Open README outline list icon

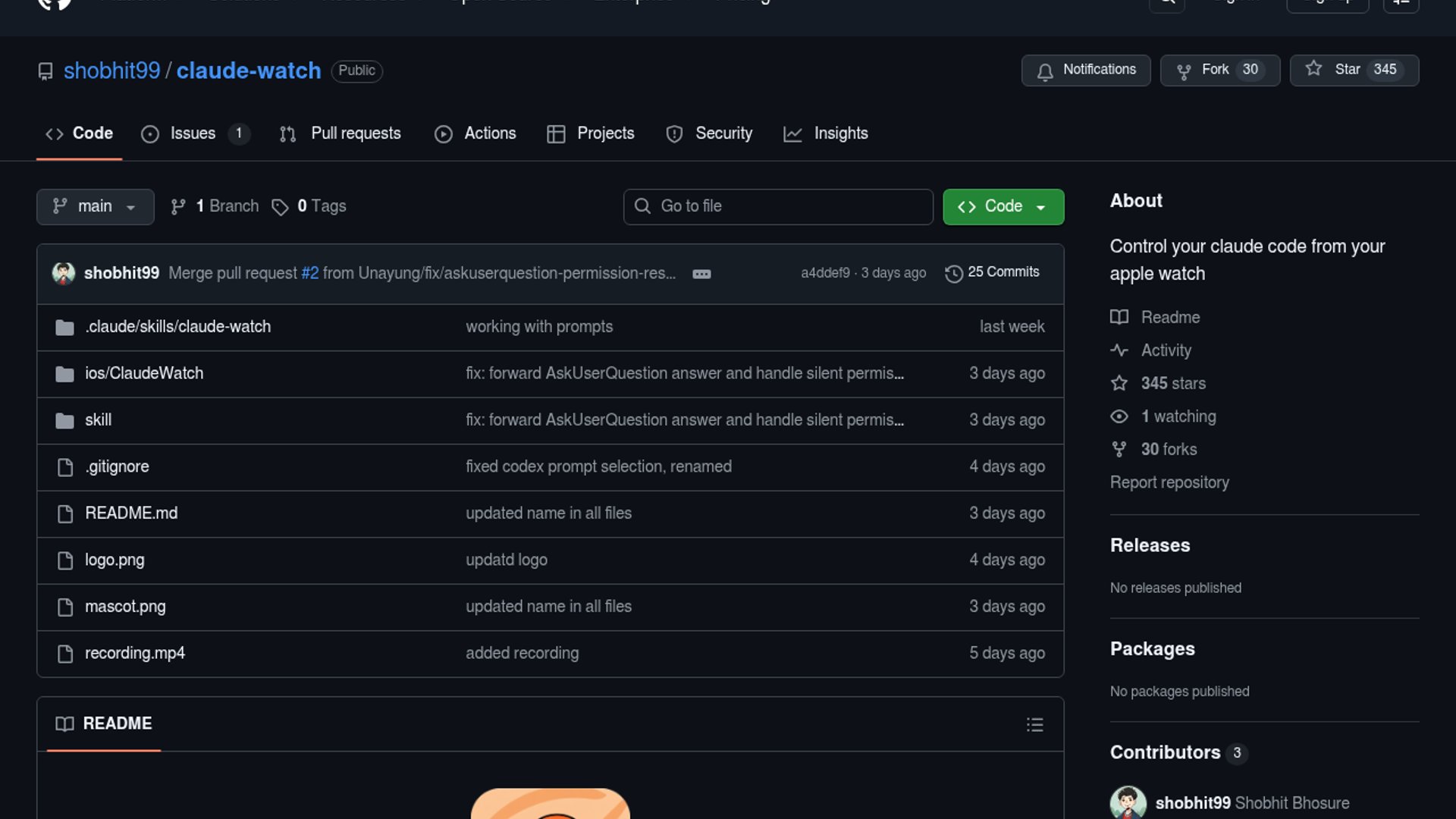pyautogui.click(x=1034, y=724)
